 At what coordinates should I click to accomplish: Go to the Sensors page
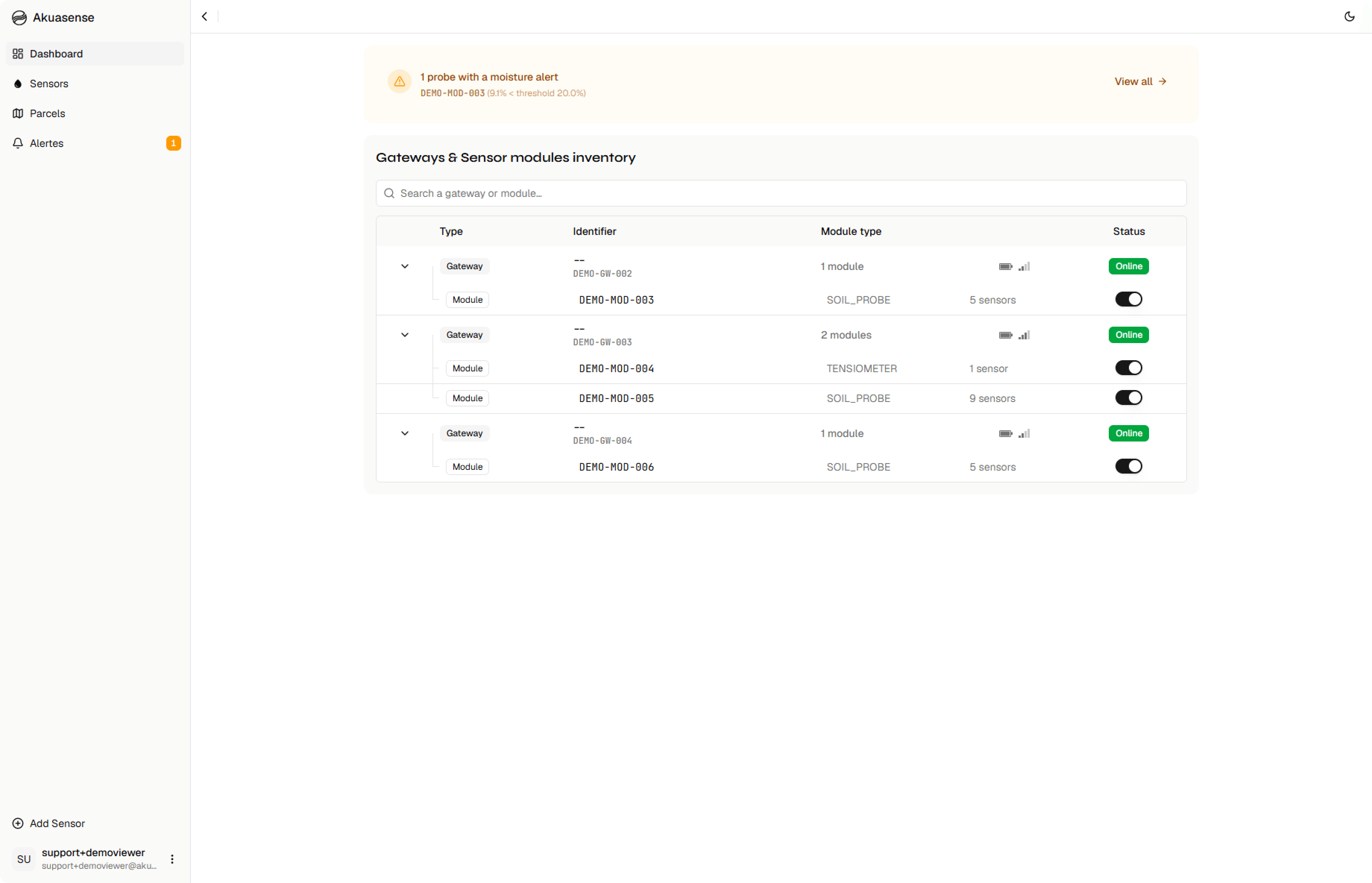click(95, 84)
